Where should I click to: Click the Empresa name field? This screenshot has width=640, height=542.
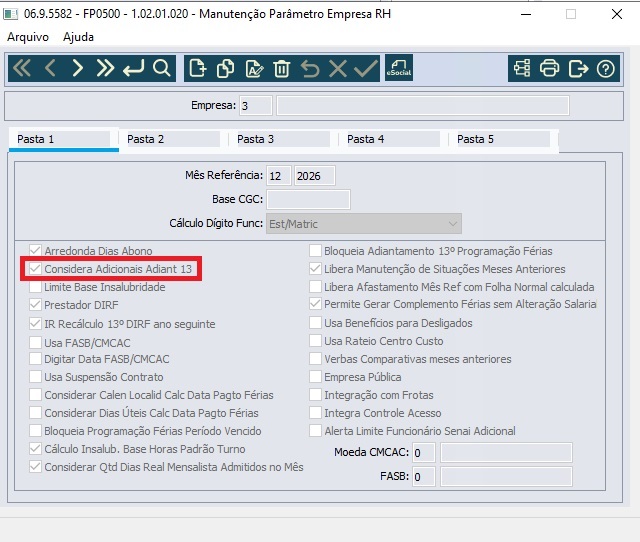[422, 106]
